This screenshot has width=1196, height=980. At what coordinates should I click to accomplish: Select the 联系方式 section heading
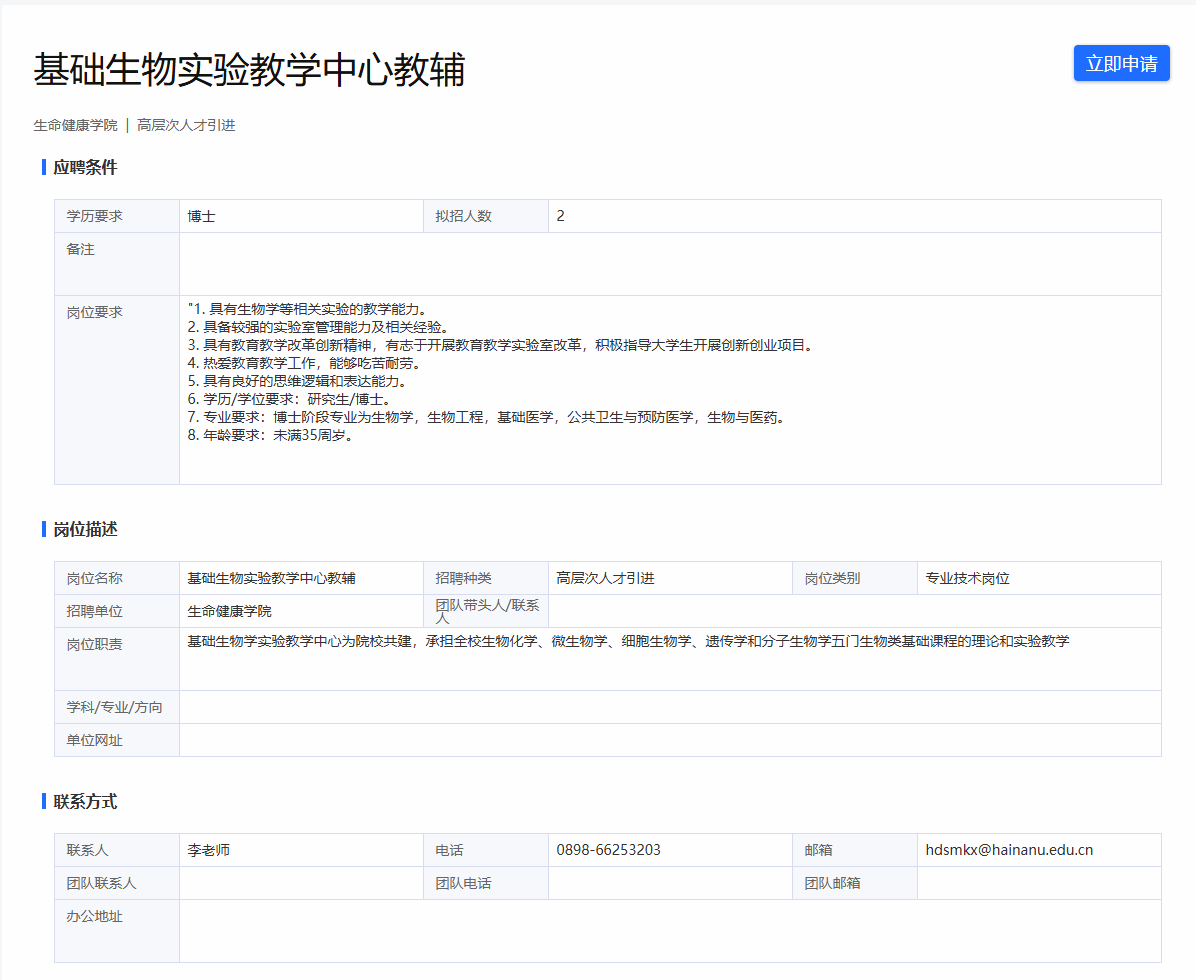click(x=85, y=801)
